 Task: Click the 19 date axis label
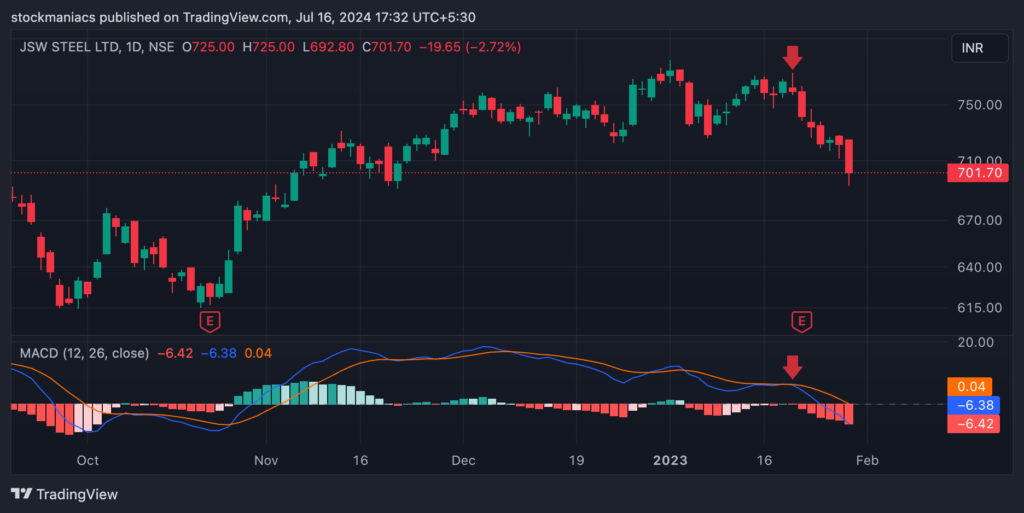tap(576, 460)
